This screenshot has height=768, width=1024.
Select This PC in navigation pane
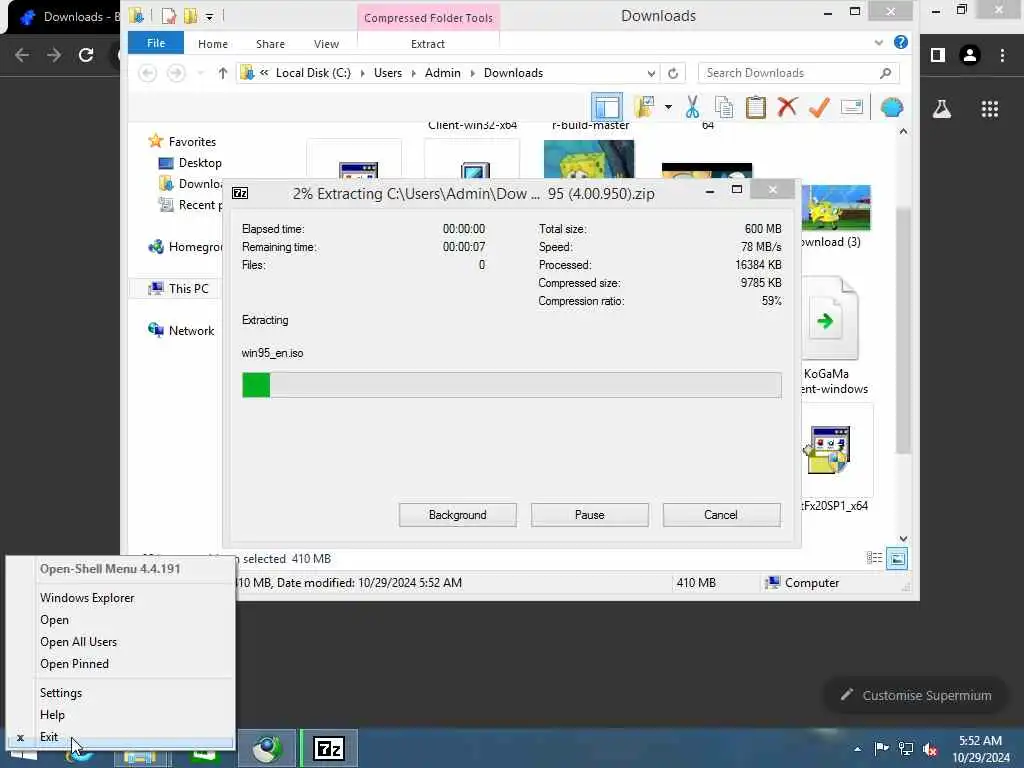[x=178, y=289]
